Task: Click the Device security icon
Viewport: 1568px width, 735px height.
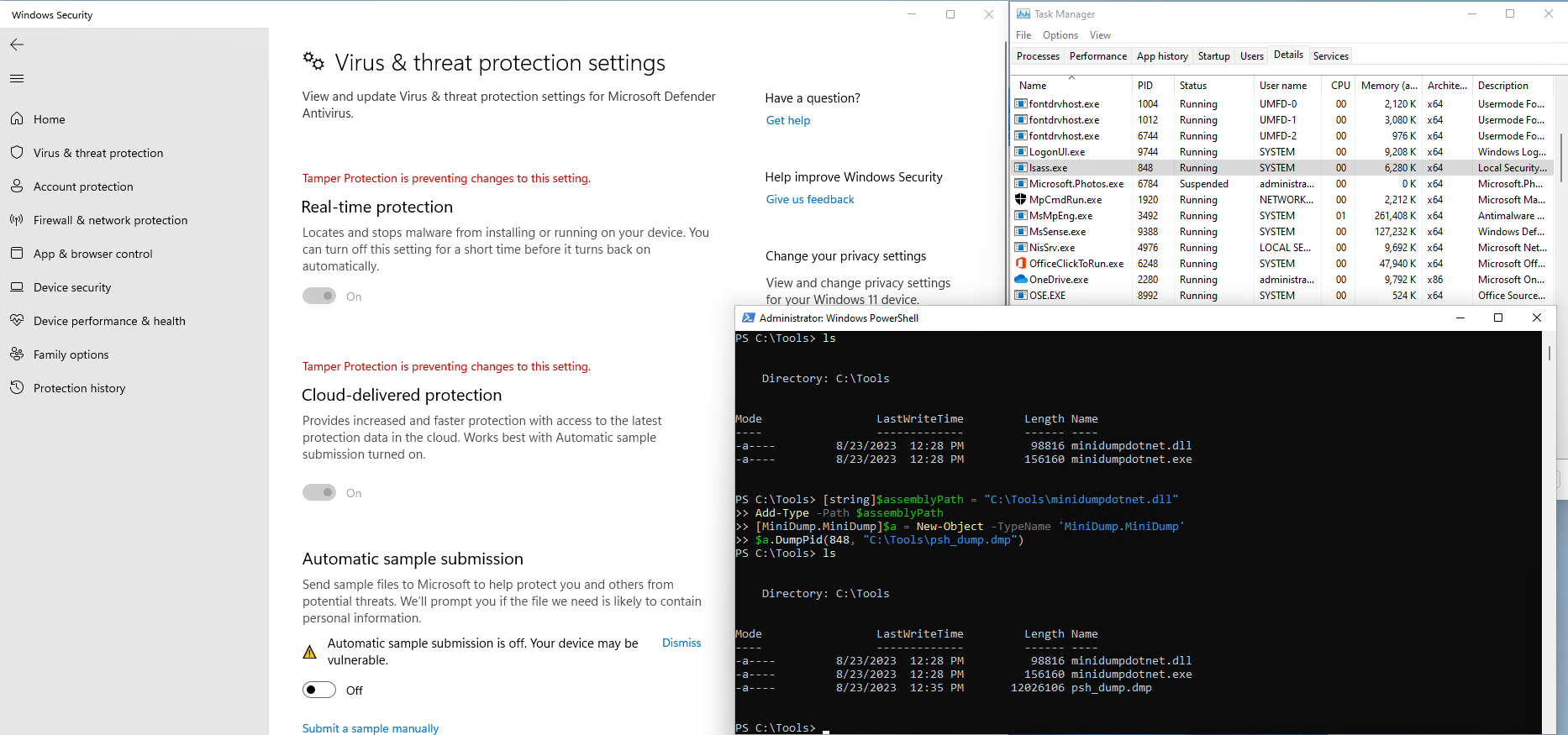Action: tap(17, 287)
